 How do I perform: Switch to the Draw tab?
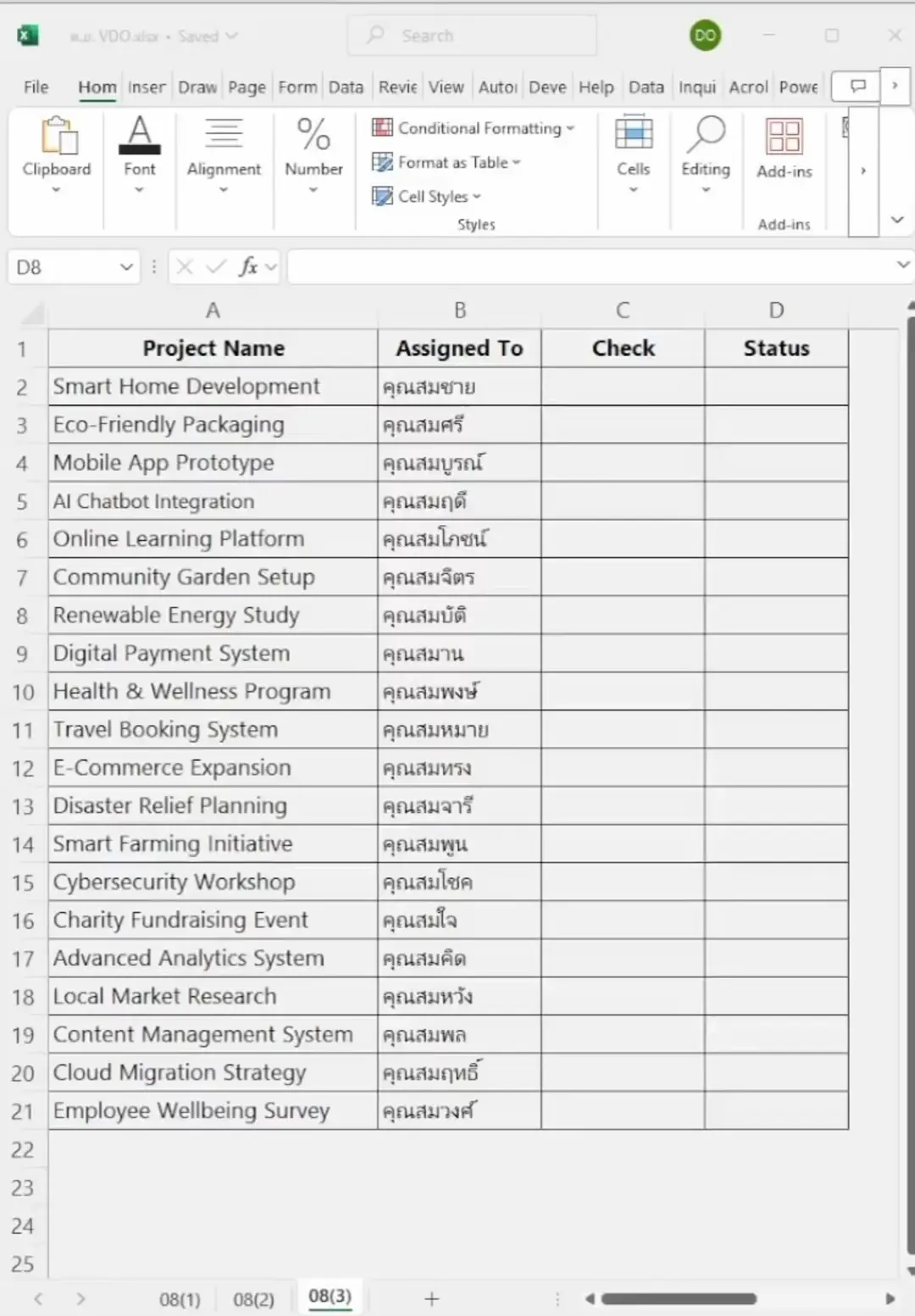197,87
